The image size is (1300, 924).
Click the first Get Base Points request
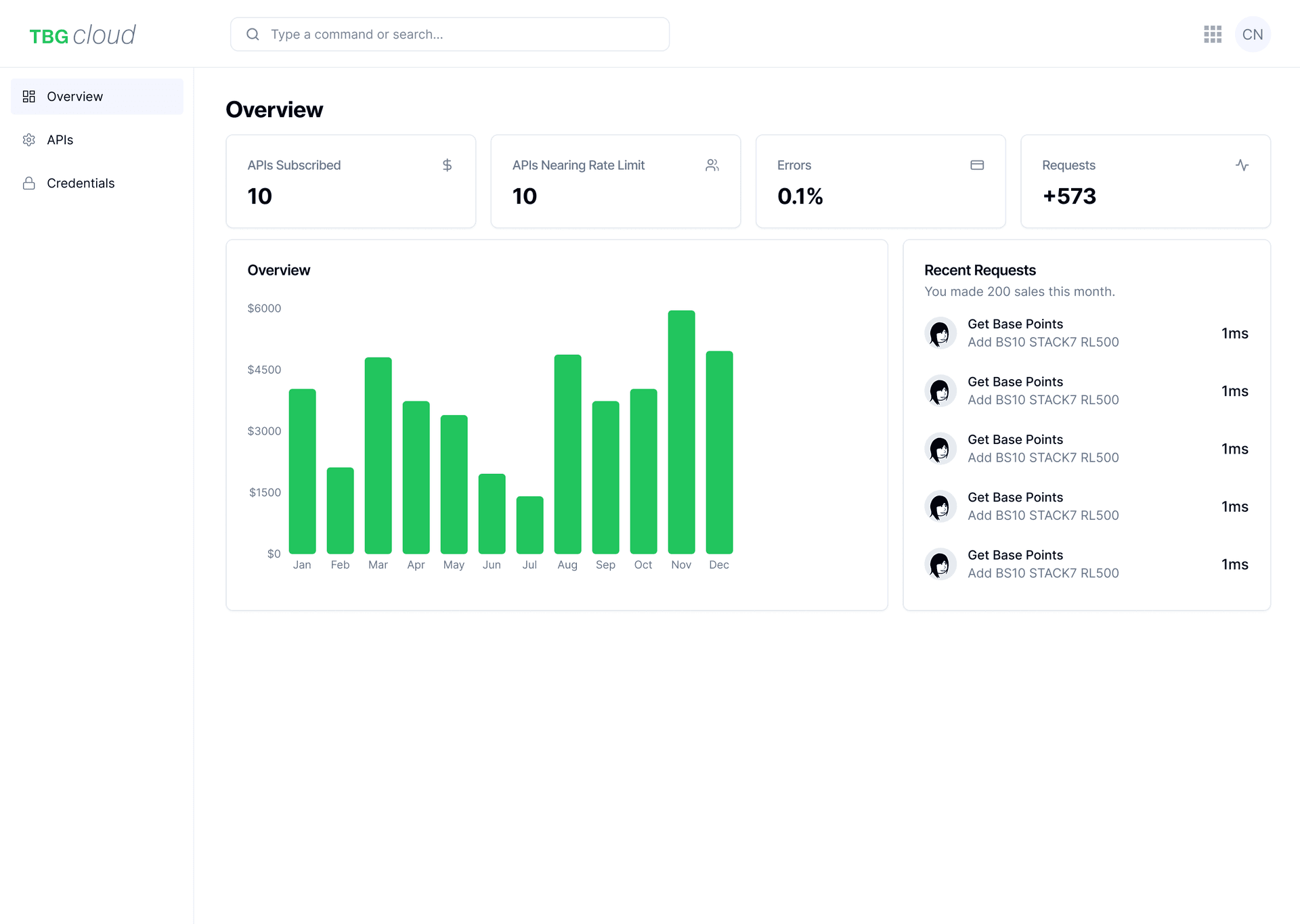pyautogui.click(x=1015, y=324)
